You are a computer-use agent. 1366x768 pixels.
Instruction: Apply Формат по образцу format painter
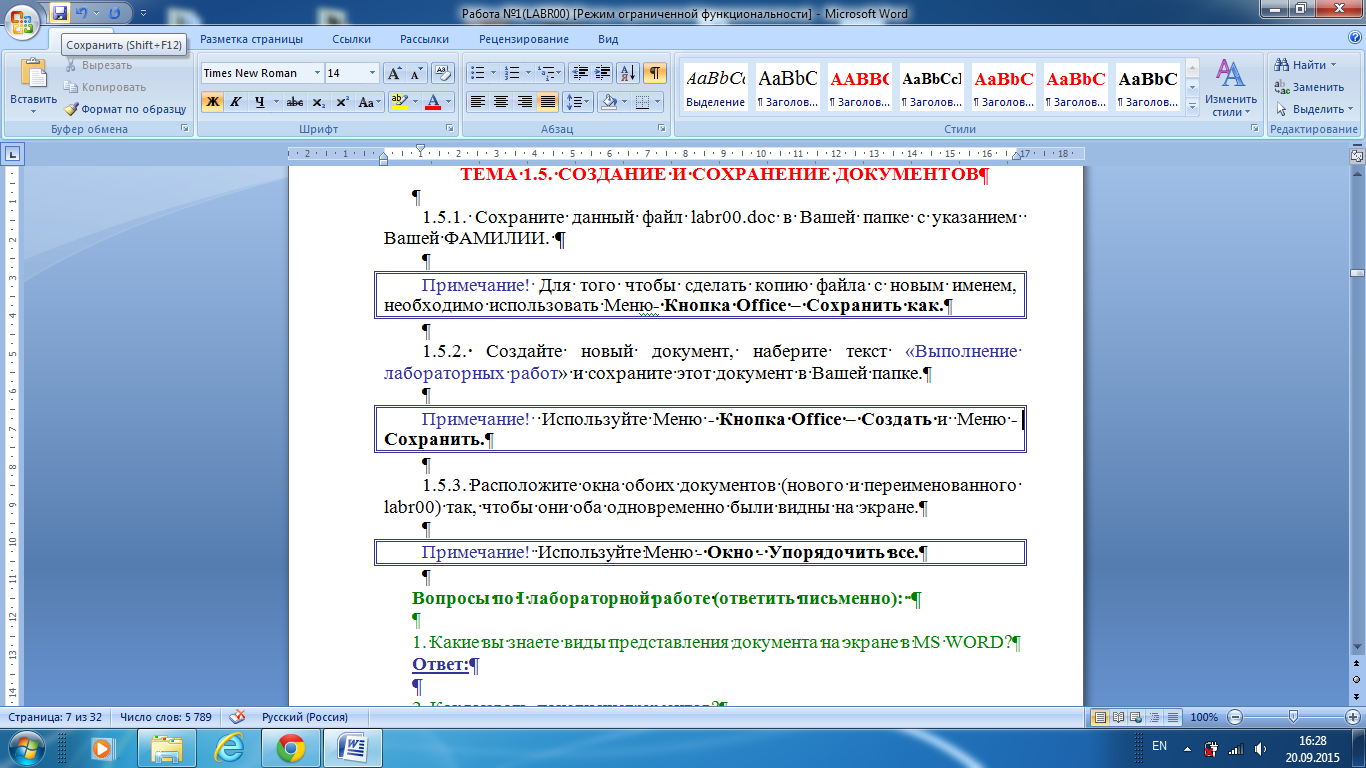124,109
